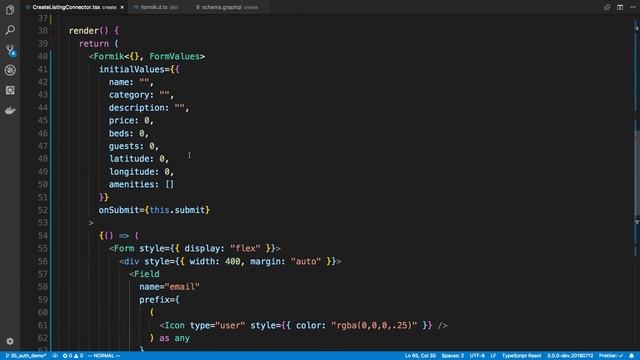Open the Docker view in the activity bar
The height and width of the screenshot is (360, 640).
[x=10, y=110]
